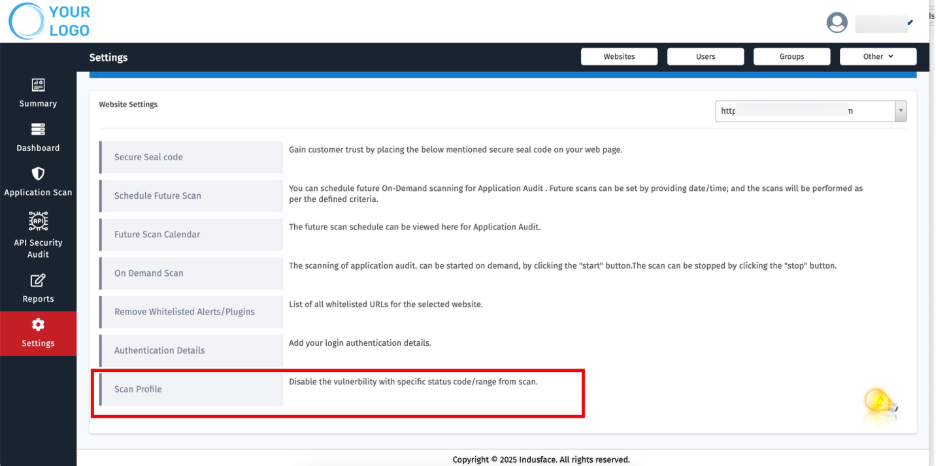Click the Settings page title
The height and width of the screenshot is (466, 936).
[x=108, y=57]
